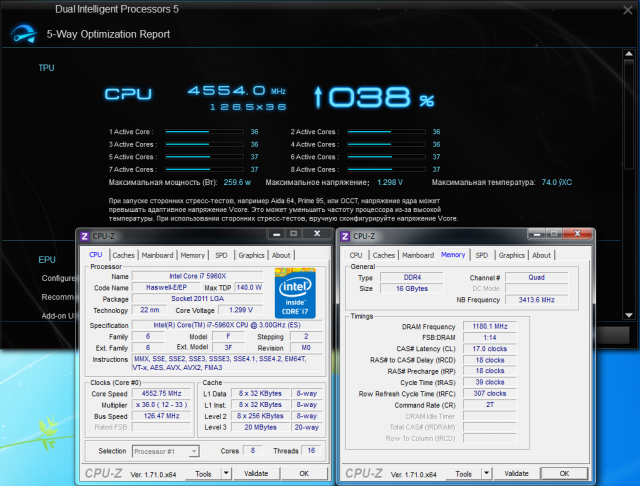Click the CAS# Latency 17.0 clocks field
The image size is (640, 486).
click(490, 349)
